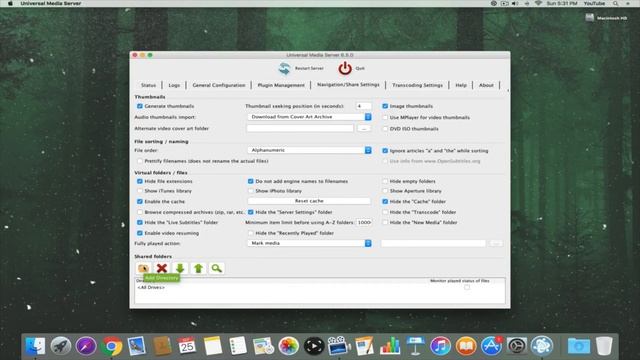Open Numbers bar chart icon in Dock
This screenshot has height=360, width=640.
click(x=390, y=346)
